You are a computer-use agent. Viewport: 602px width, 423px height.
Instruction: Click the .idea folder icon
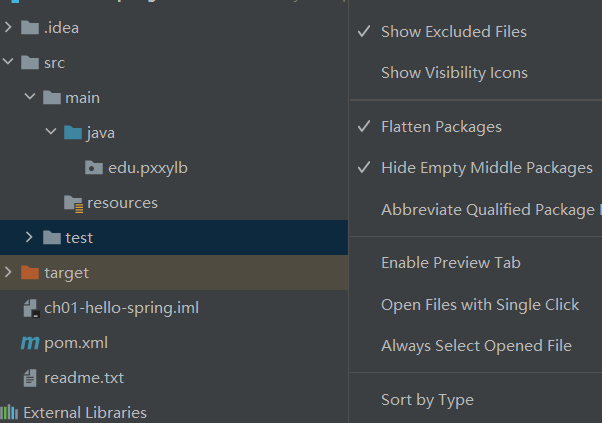coord(29,27)
